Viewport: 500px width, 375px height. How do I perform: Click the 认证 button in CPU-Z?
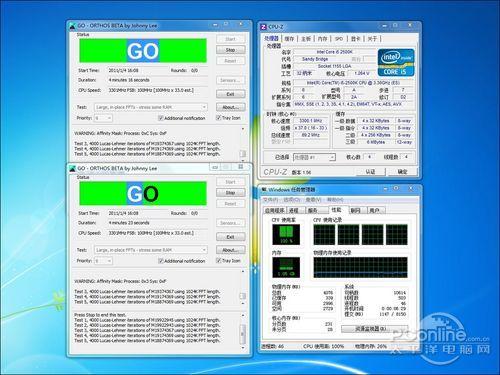tap(370, 172)
